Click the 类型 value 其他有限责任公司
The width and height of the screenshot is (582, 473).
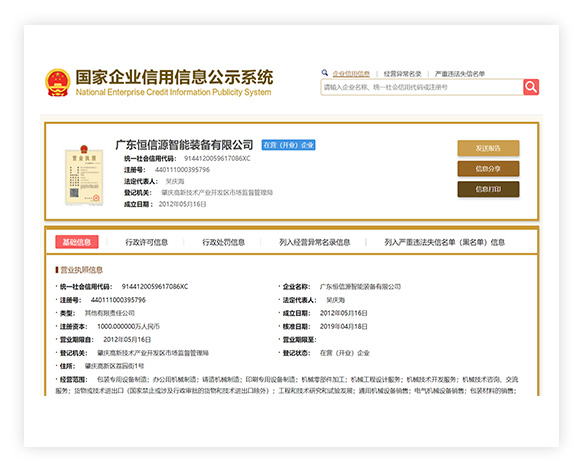pos(109,313)
